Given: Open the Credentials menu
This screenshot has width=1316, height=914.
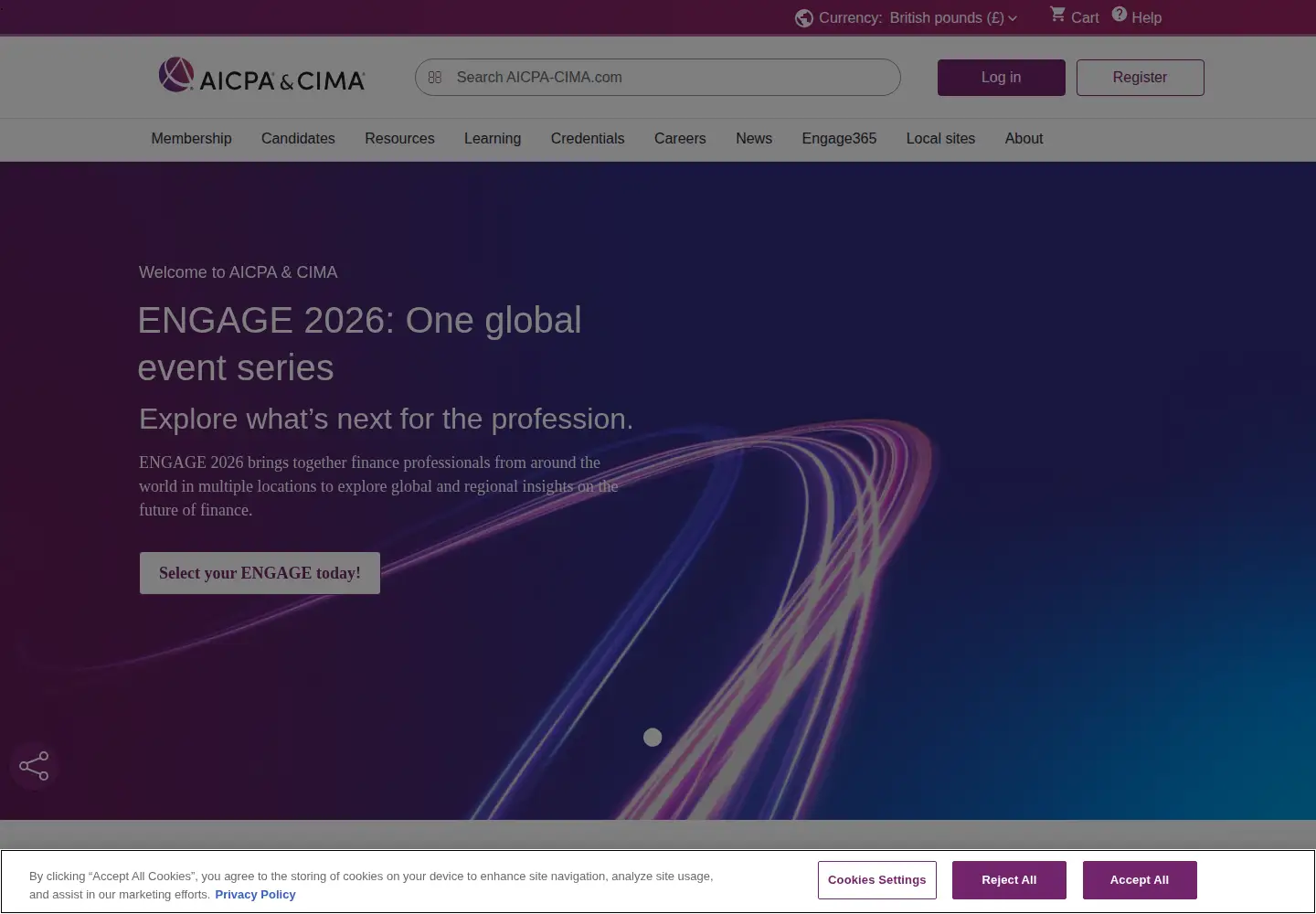Looking at the screenshot, I should 588,139.
